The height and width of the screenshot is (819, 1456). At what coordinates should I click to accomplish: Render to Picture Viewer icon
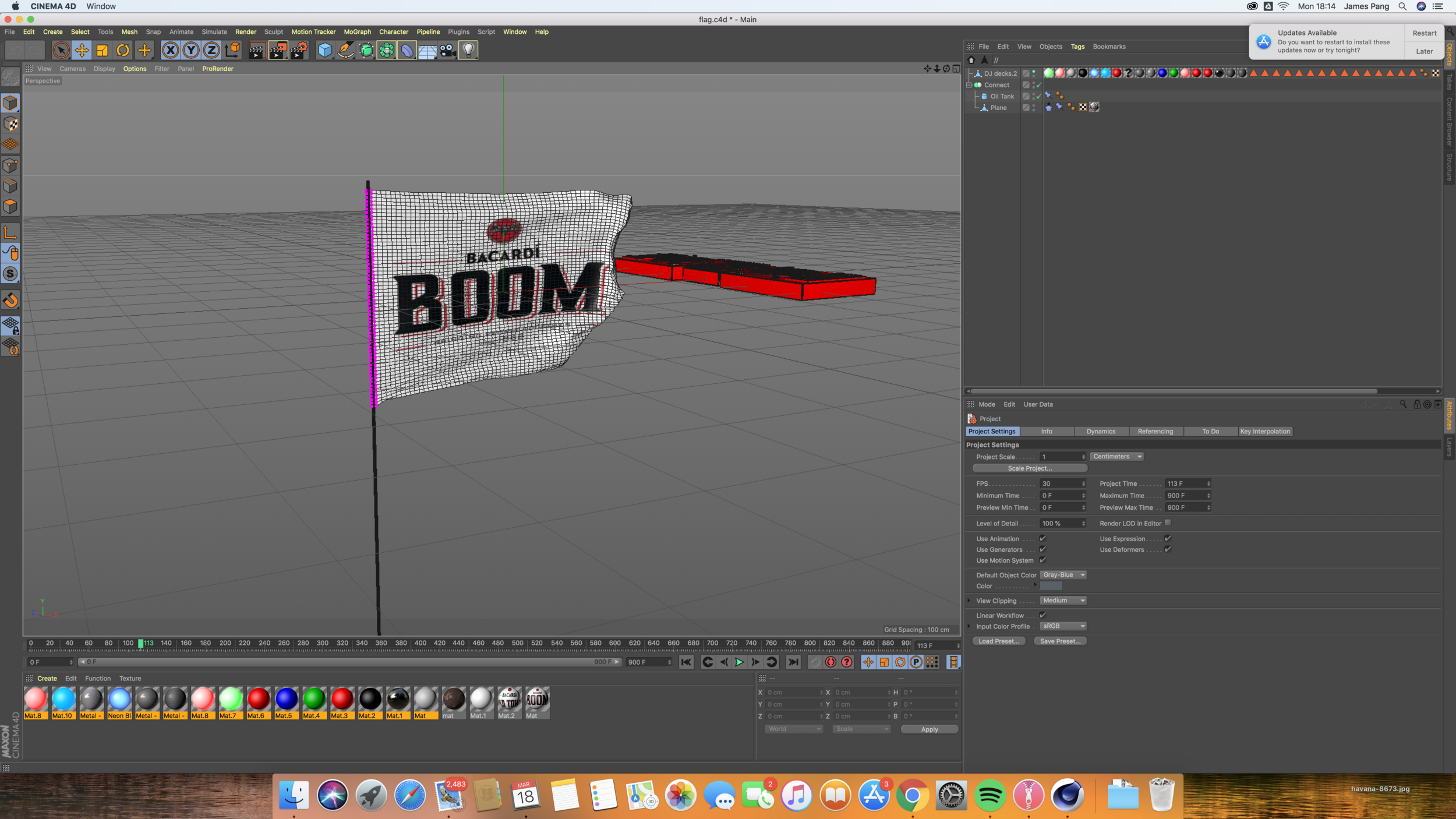point(278,51)
